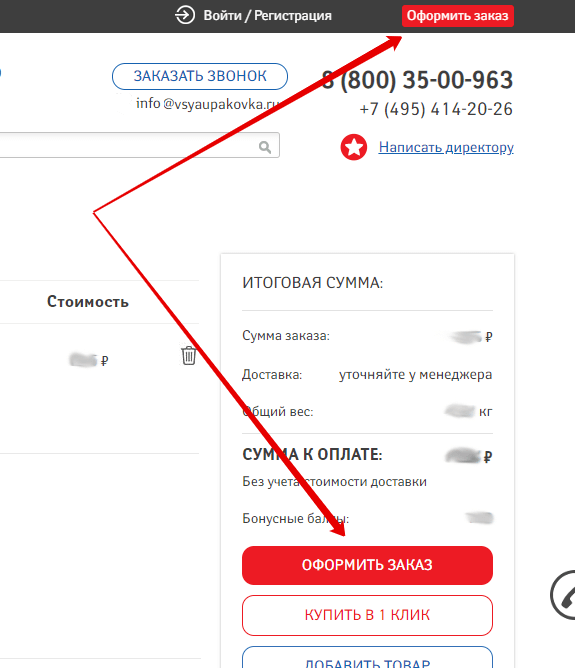The width and height of the screenshot is (575, 668).
Task: Click the 8 (800) 35-00-963 phone number
Action: coord(417,80)
